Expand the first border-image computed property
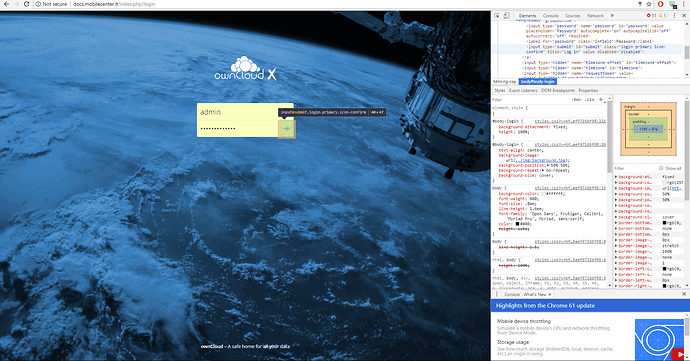The width and height of the screenshot is (690, 361). point(616,240)
